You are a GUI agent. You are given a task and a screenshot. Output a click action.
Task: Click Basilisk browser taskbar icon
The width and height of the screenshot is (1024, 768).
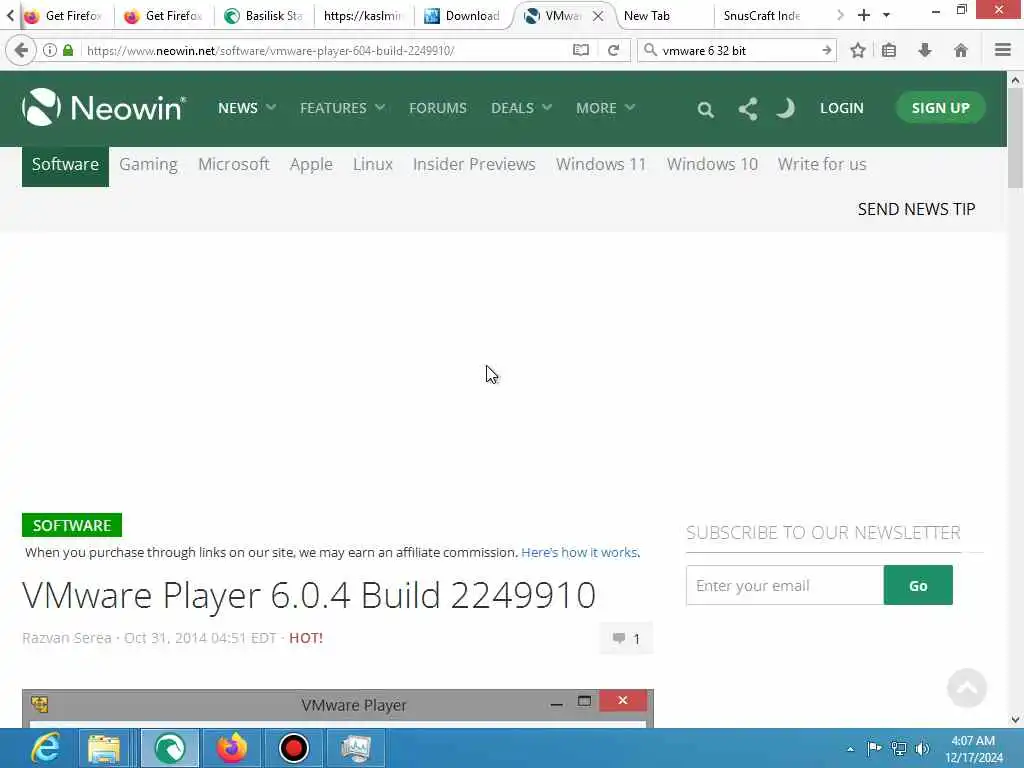point(170,748)
